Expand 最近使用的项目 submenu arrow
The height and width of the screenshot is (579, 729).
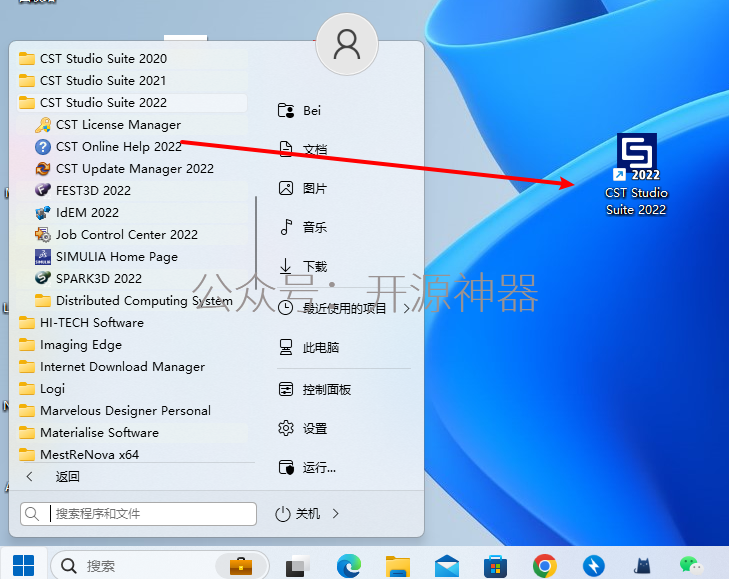click(406, 308)
